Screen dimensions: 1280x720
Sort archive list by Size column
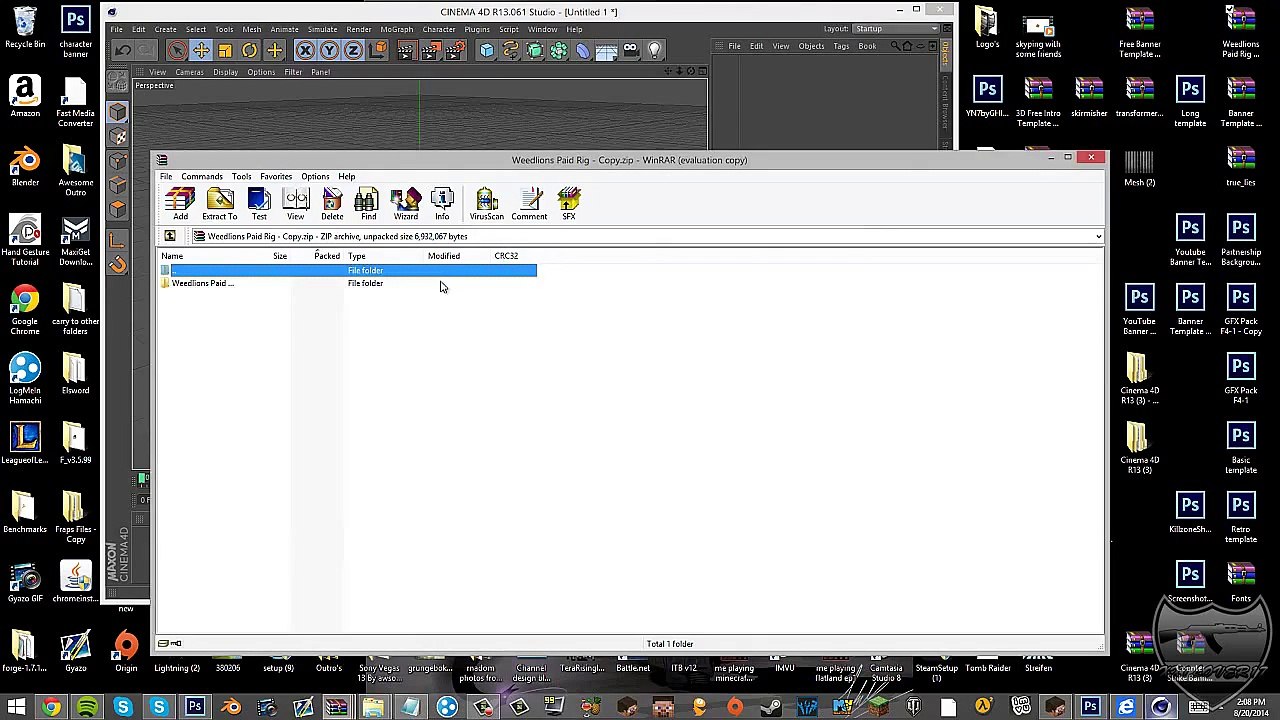(280, 256)
